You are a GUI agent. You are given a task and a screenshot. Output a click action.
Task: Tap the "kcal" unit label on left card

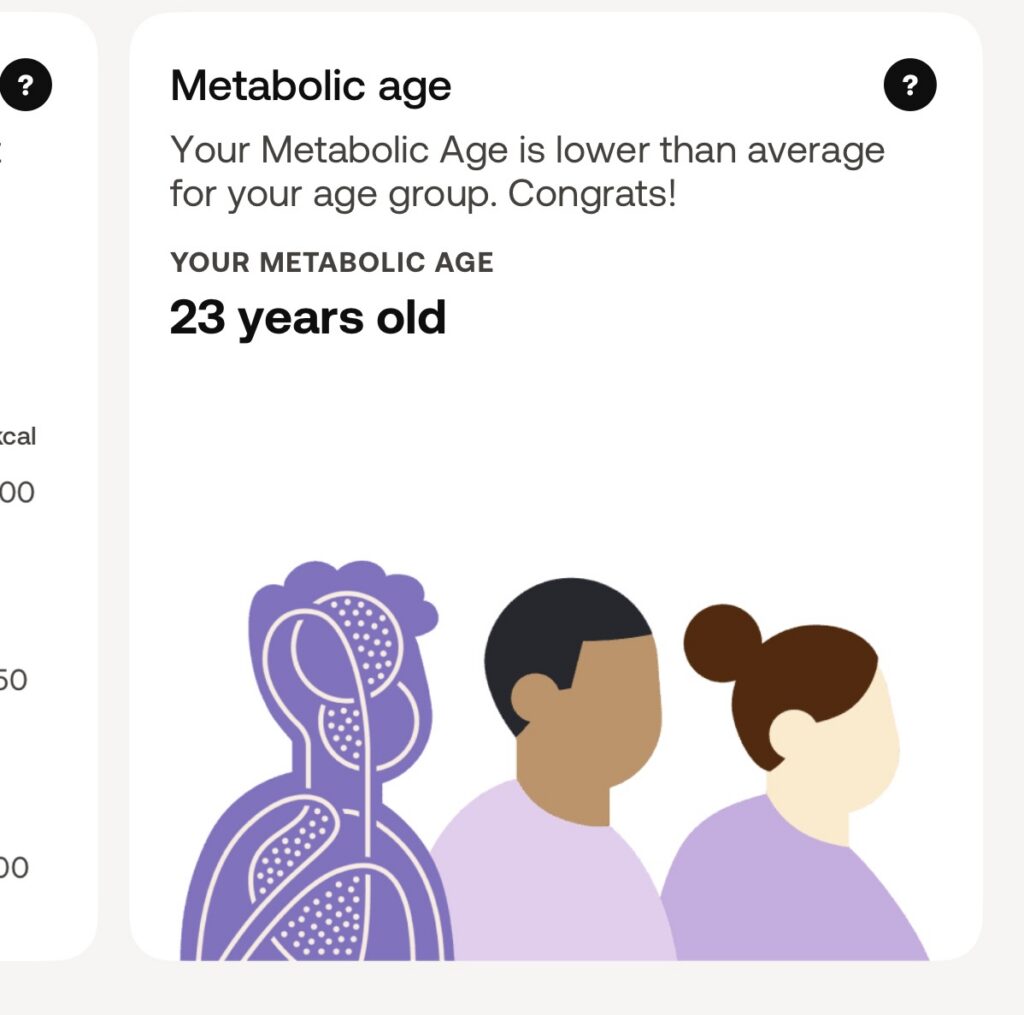[x=18, y=437]
